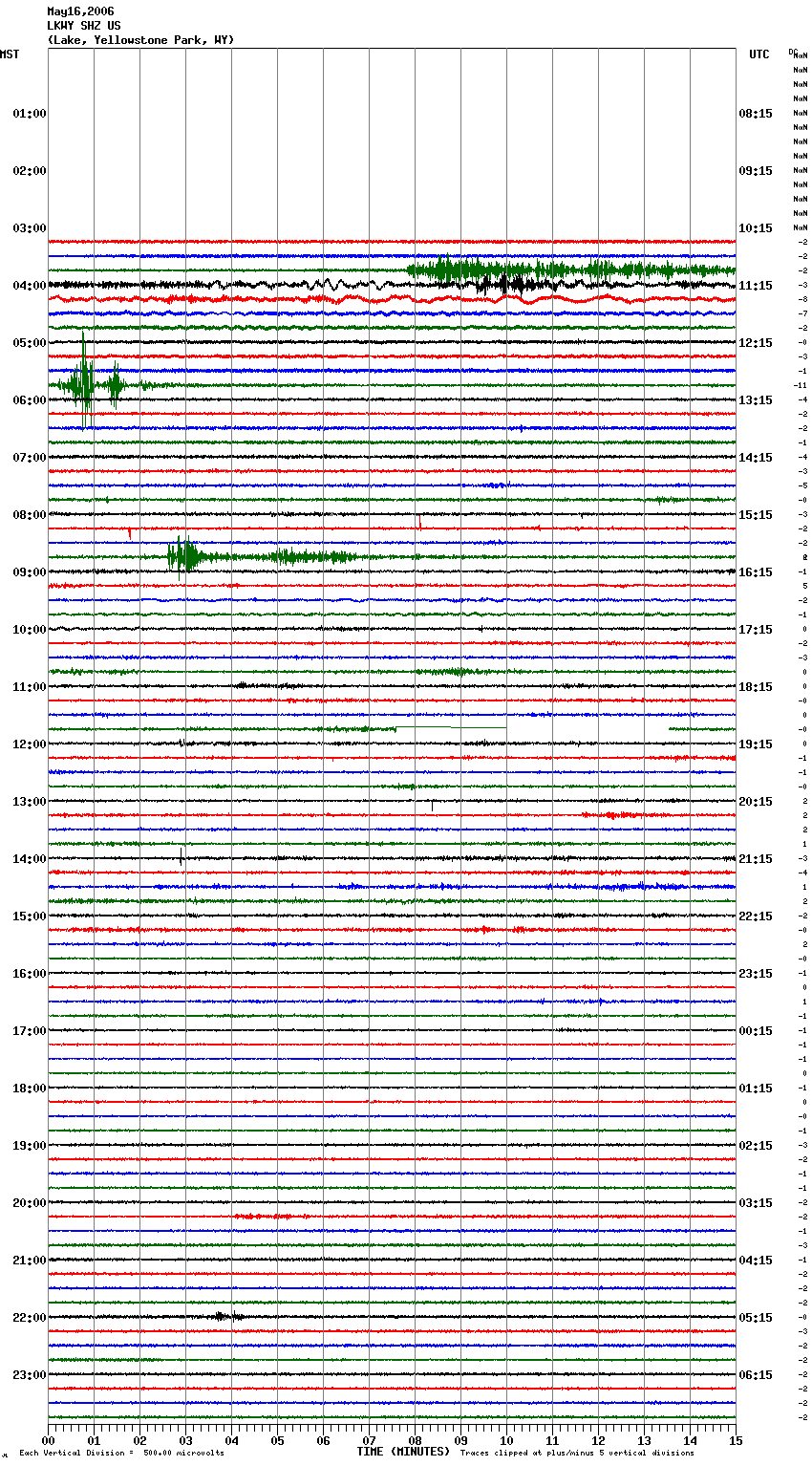This screenshot has height=1466, width=812.
Task: Click the Traces clipped footnote text
Action: tap(577, 1454)
